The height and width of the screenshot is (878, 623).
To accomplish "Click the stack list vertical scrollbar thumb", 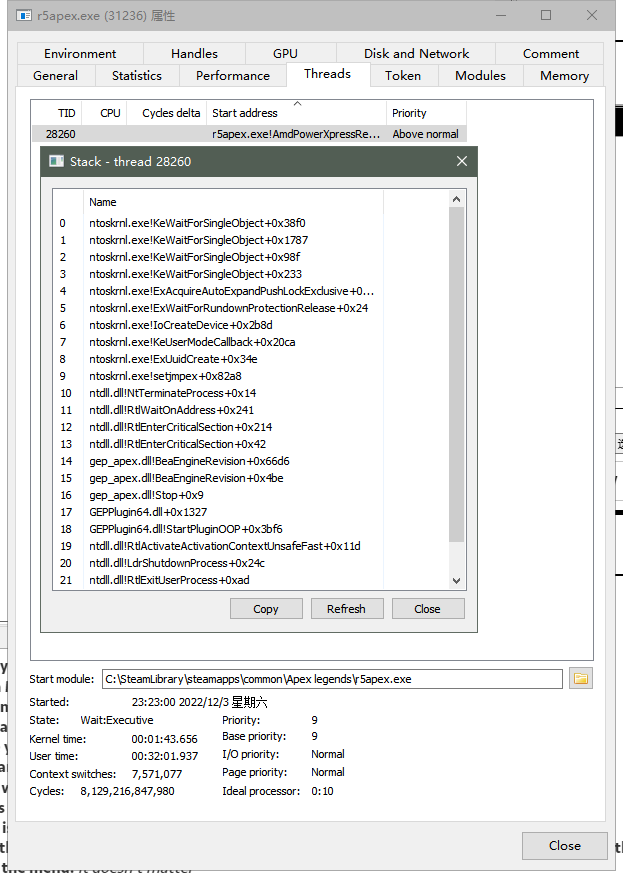I will 457,374.
